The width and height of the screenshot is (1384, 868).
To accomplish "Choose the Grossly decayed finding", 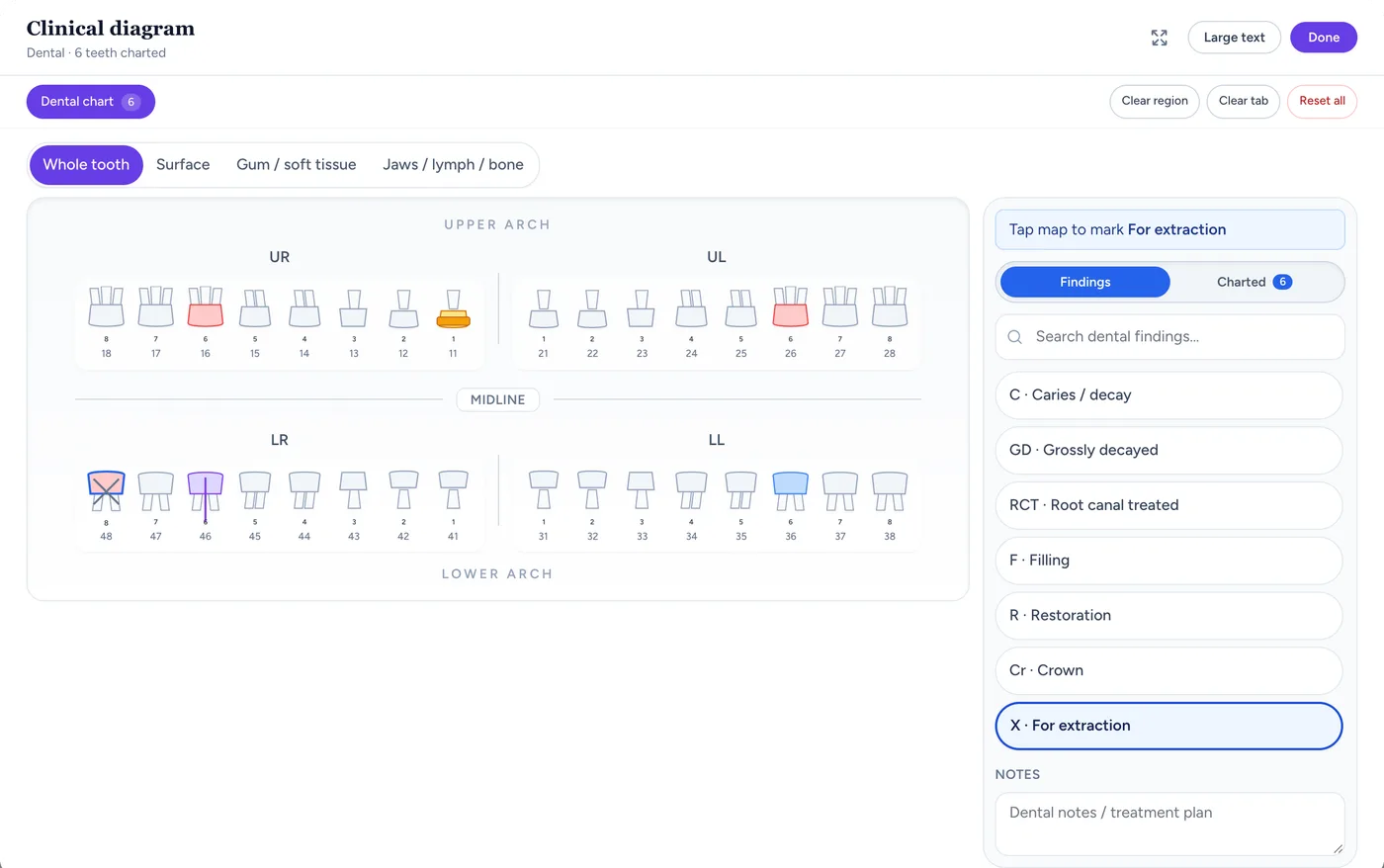I will pos(1169,451).
